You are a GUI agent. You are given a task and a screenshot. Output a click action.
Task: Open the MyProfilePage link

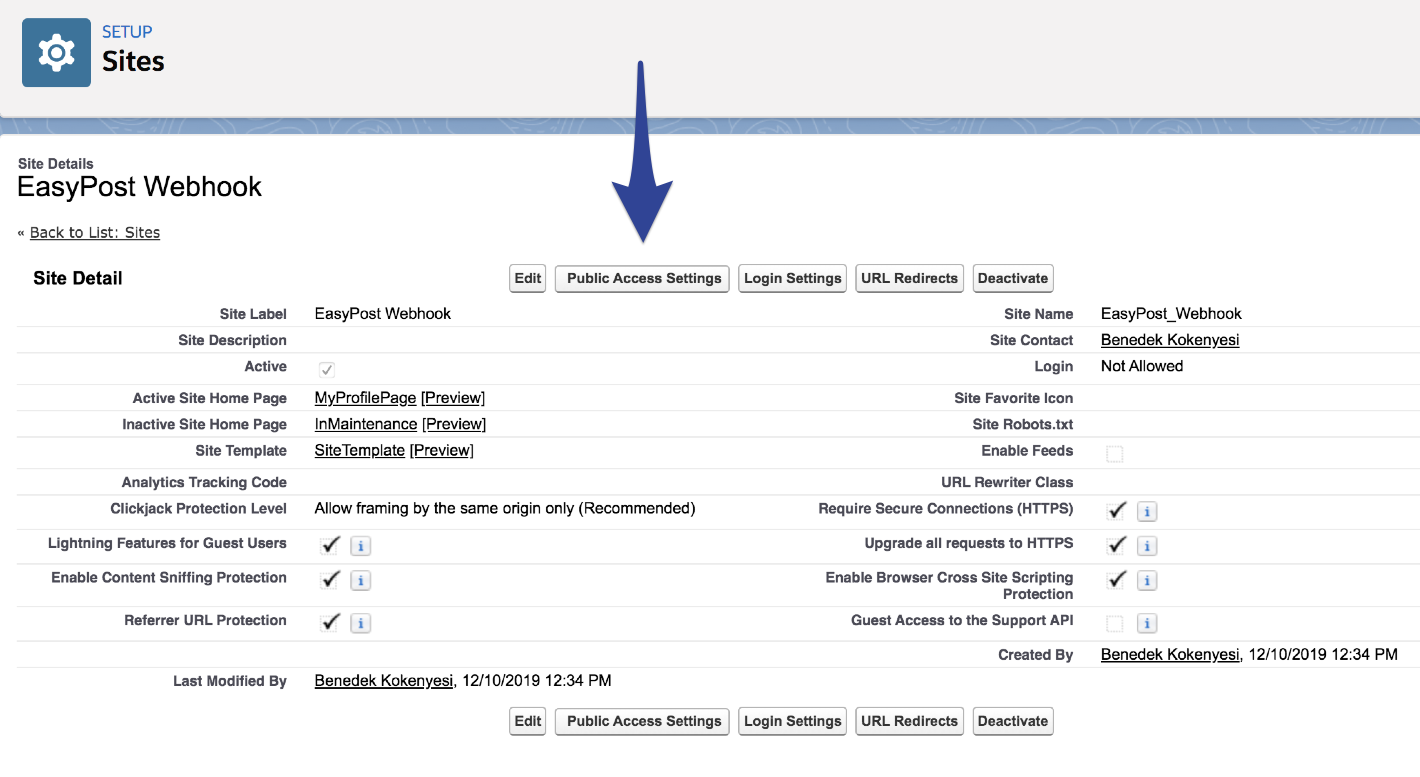[x=365, y=398]
